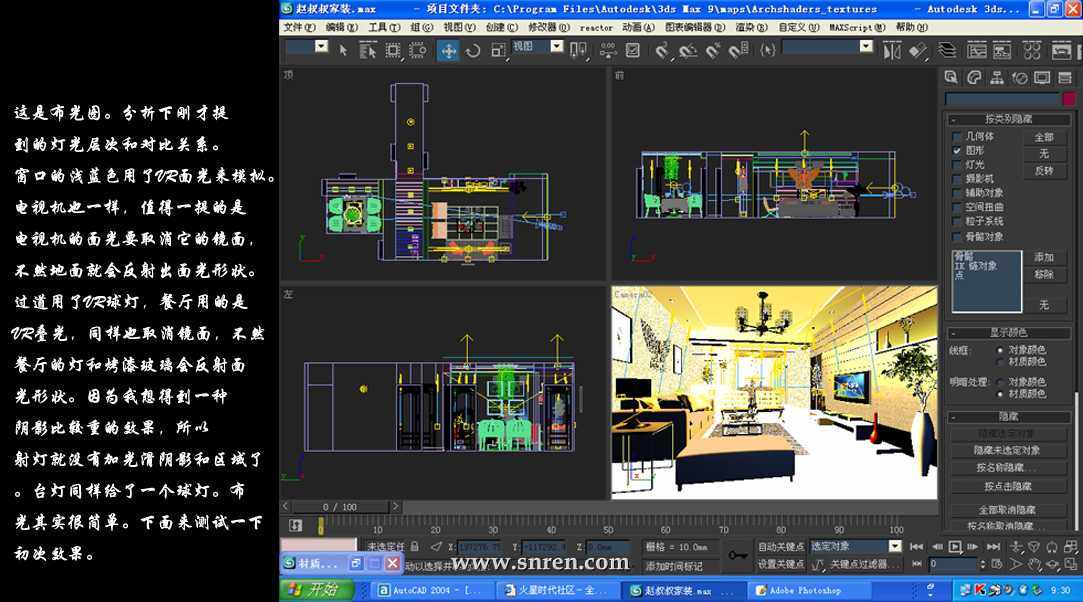Viewport: 1083px width, 602px height.
Task: Select the Move tool in main toolbar
Action: (448, 50)
